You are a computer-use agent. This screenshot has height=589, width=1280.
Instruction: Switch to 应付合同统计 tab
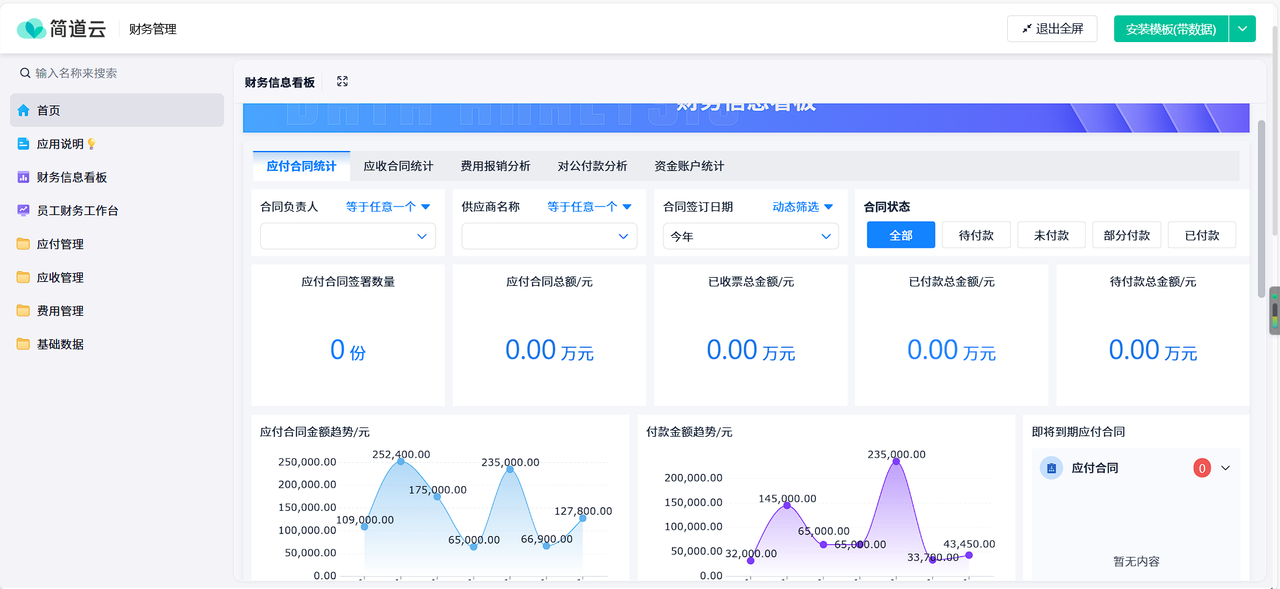pos(301,166)
